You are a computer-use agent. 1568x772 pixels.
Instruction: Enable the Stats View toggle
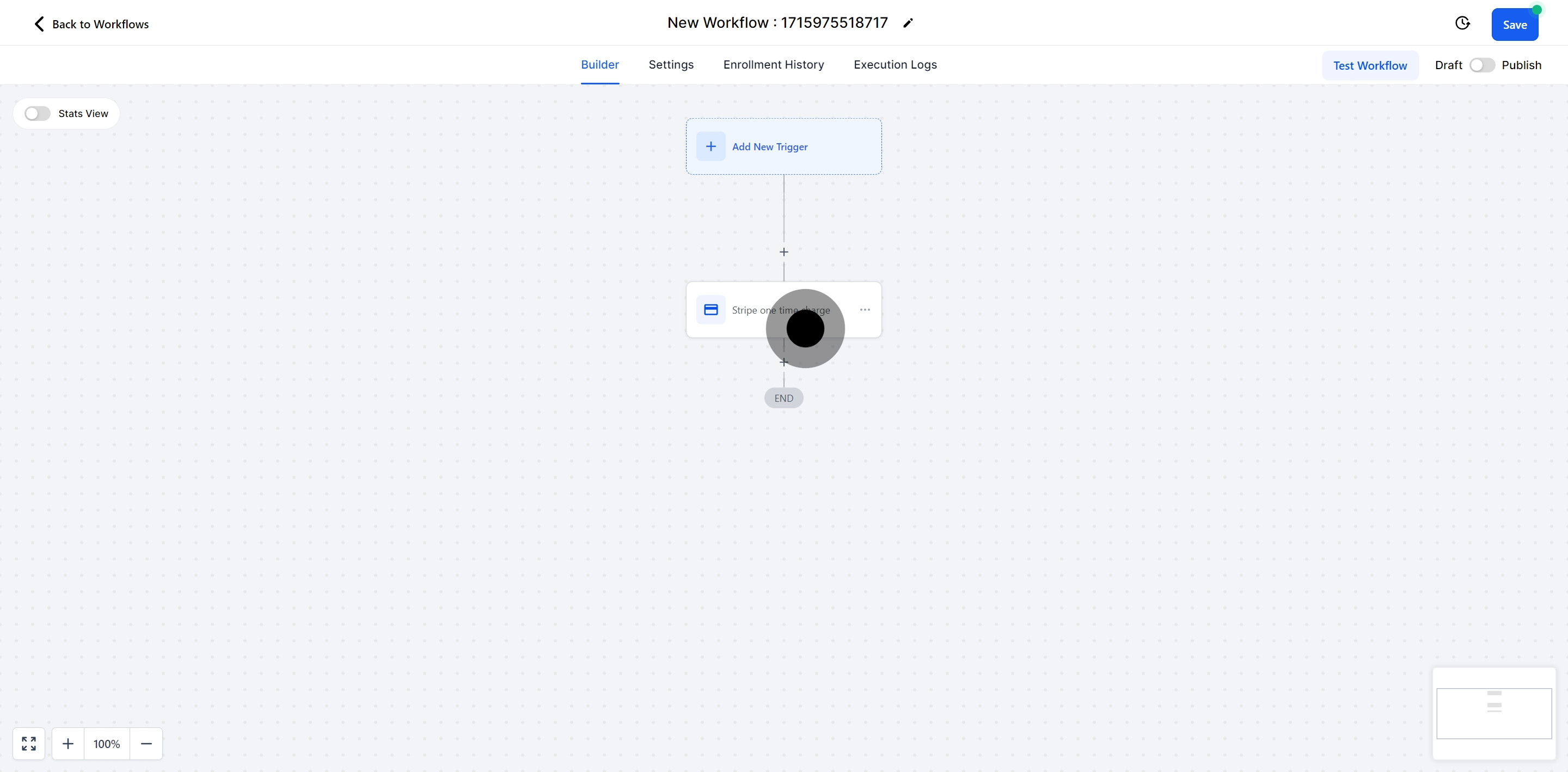[x=37, y=114]
